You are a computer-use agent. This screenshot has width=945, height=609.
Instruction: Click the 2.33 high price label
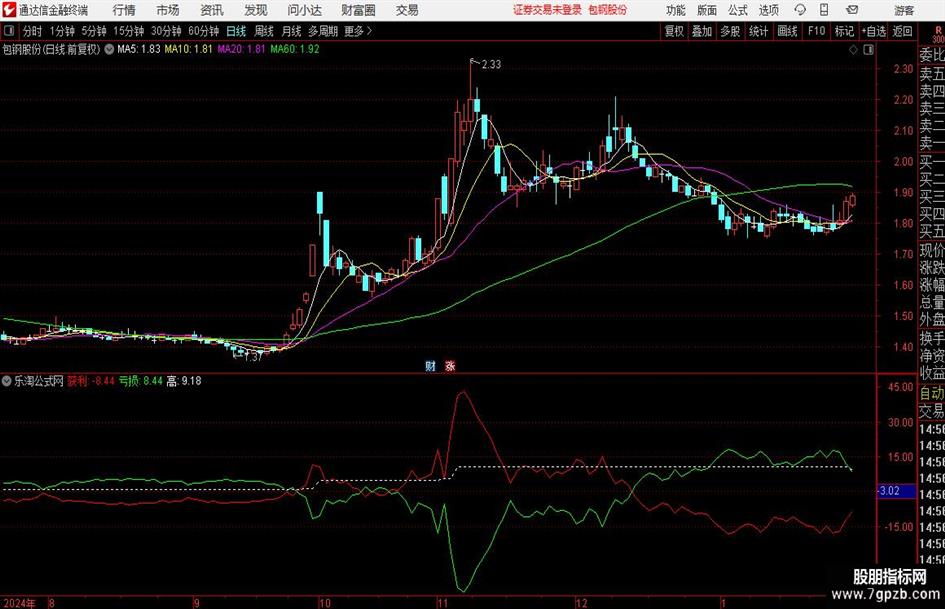491,65
